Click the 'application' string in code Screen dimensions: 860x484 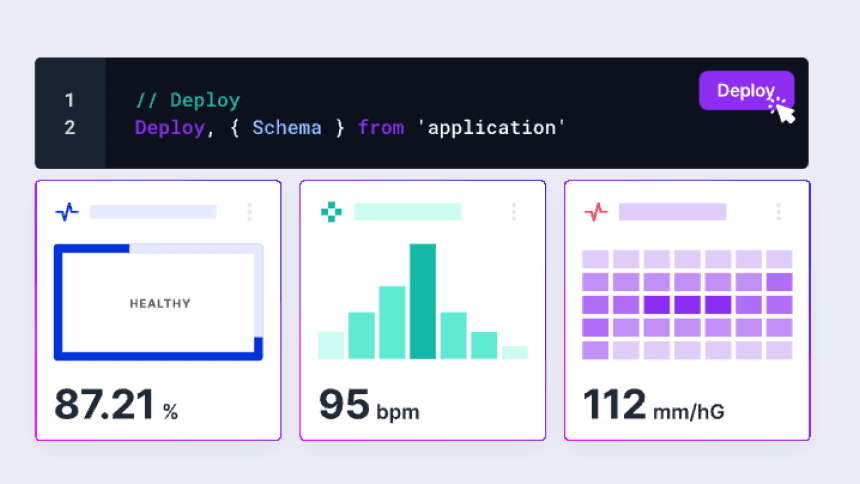pos(491,128)
